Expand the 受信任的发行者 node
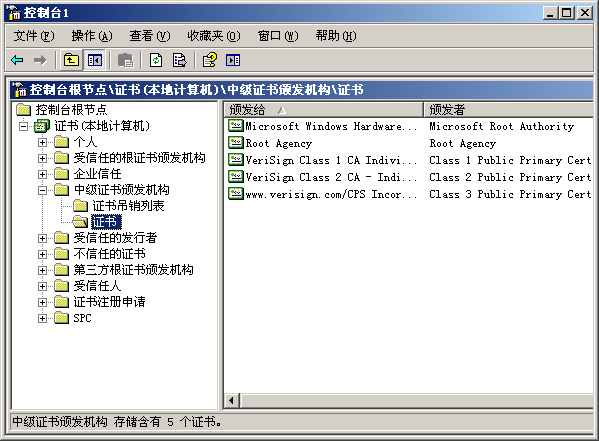The height and width of the screenshot is (441, 599). 42,238
